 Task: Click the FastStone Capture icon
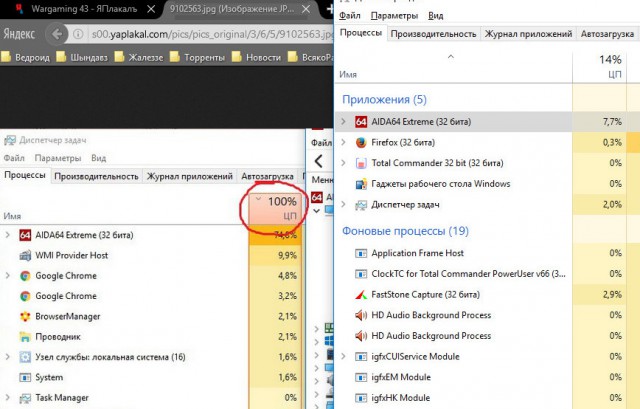[x=361, y=295]
